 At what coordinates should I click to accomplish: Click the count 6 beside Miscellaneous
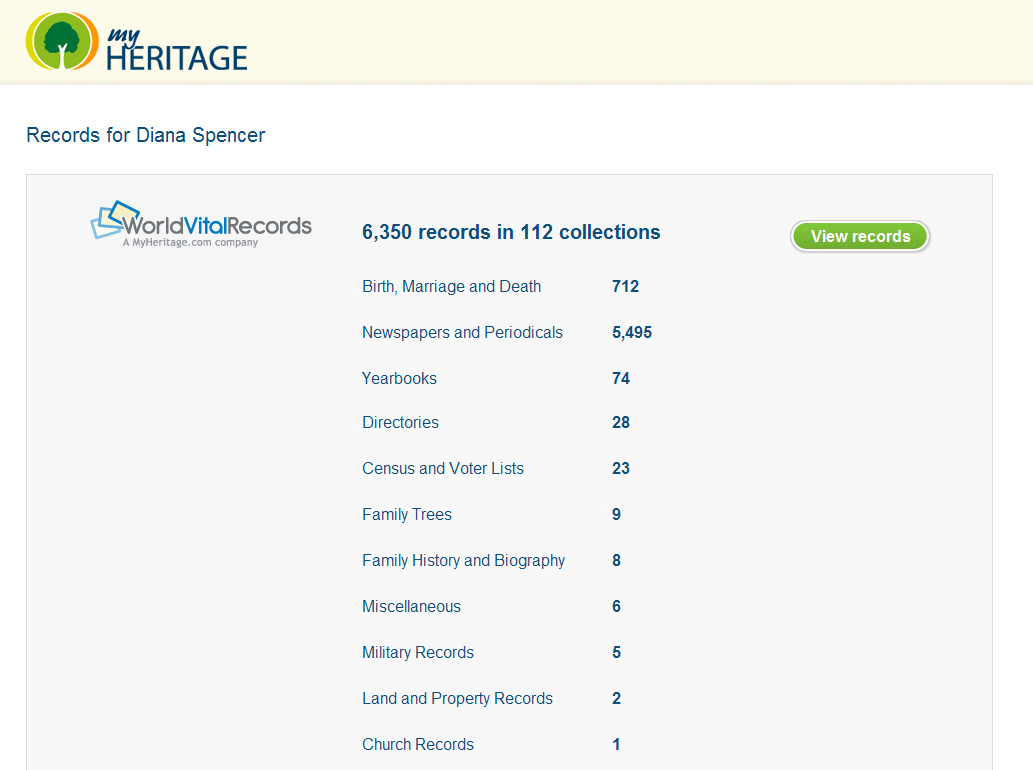[x=616, y=607]
